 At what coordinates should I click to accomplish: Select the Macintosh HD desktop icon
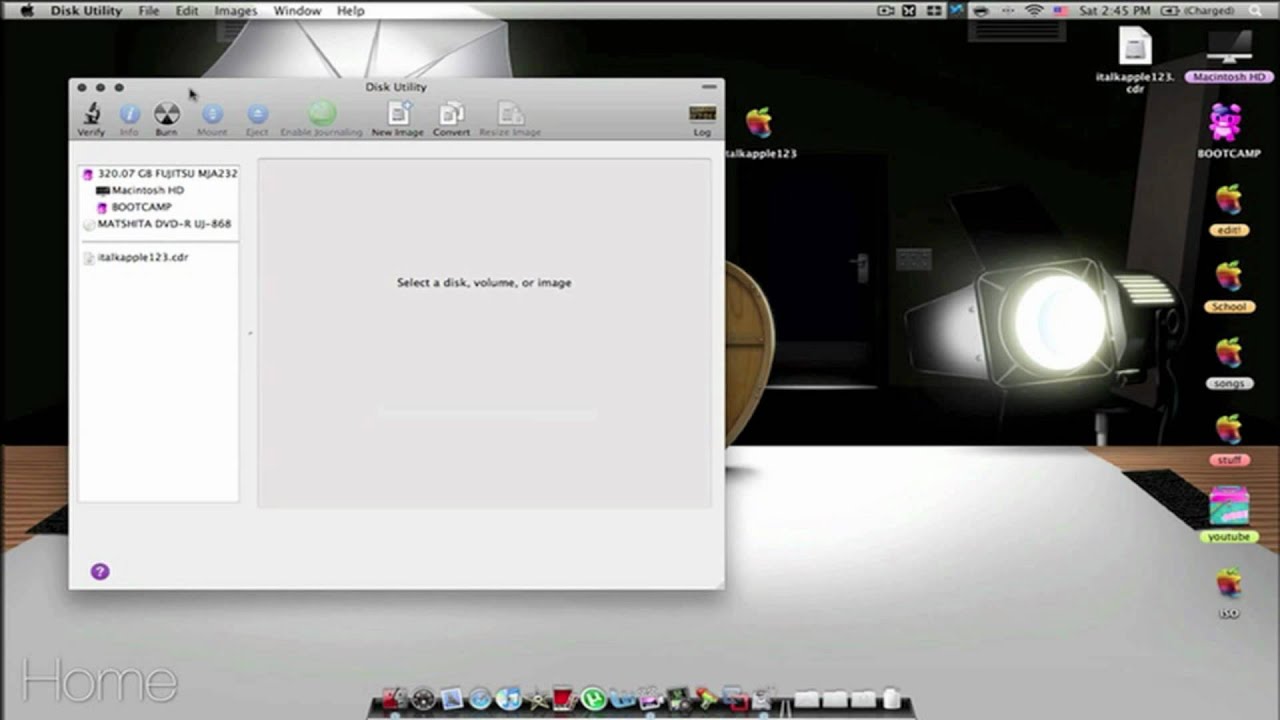coord(1229,57)
